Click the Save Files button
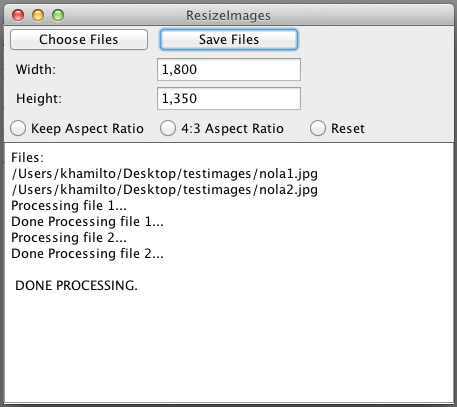Screen dimensions: 457x407 (x=229, y=40)
